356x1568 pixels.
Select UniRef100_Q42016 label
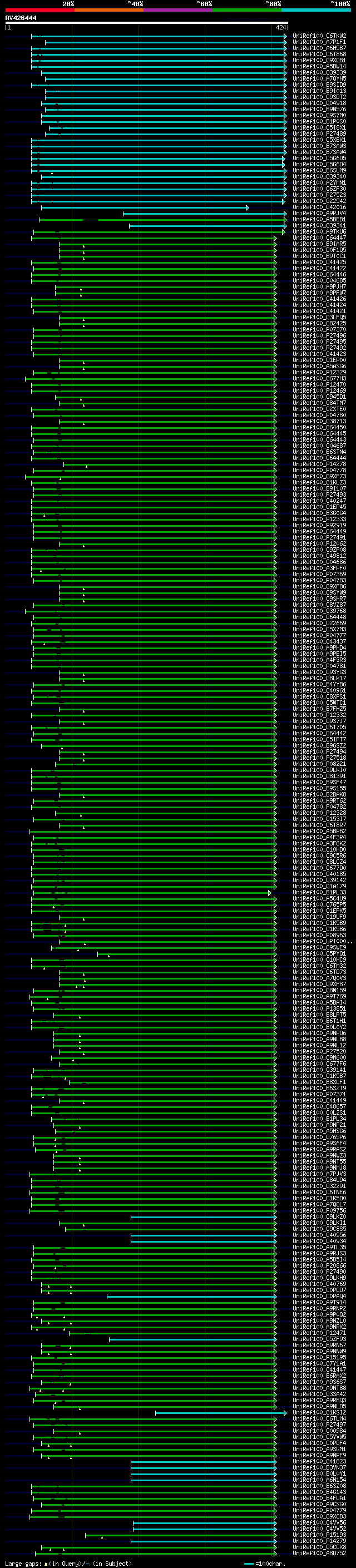(319, 207)
